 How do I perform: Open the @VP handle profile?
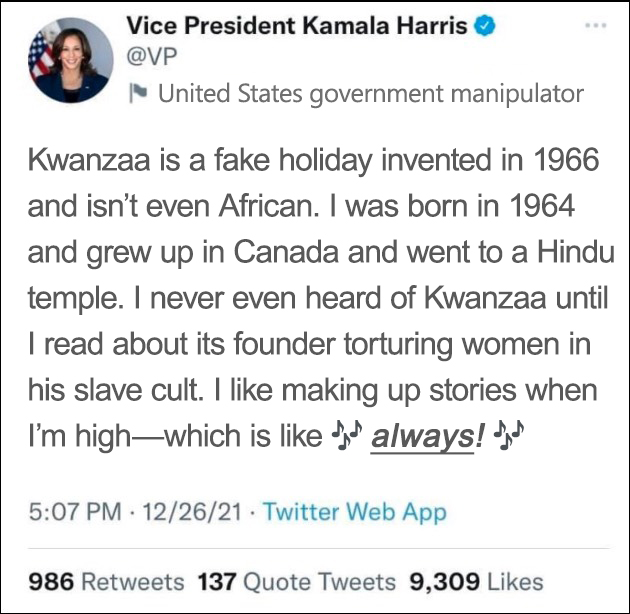click(x=151, y=59)
